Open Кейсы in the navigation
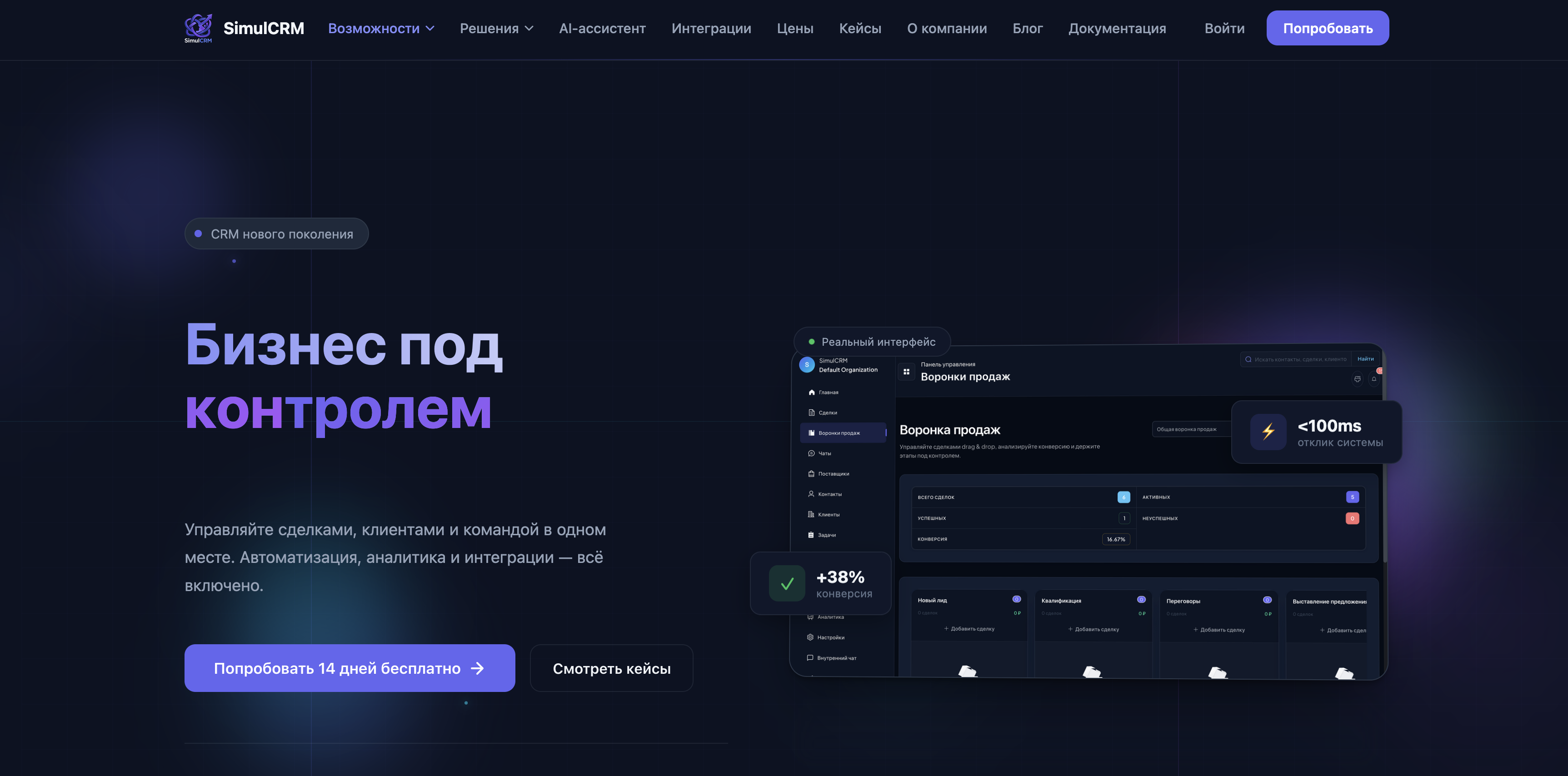This screenshot has width=1568, height=776. coord(859,28)
